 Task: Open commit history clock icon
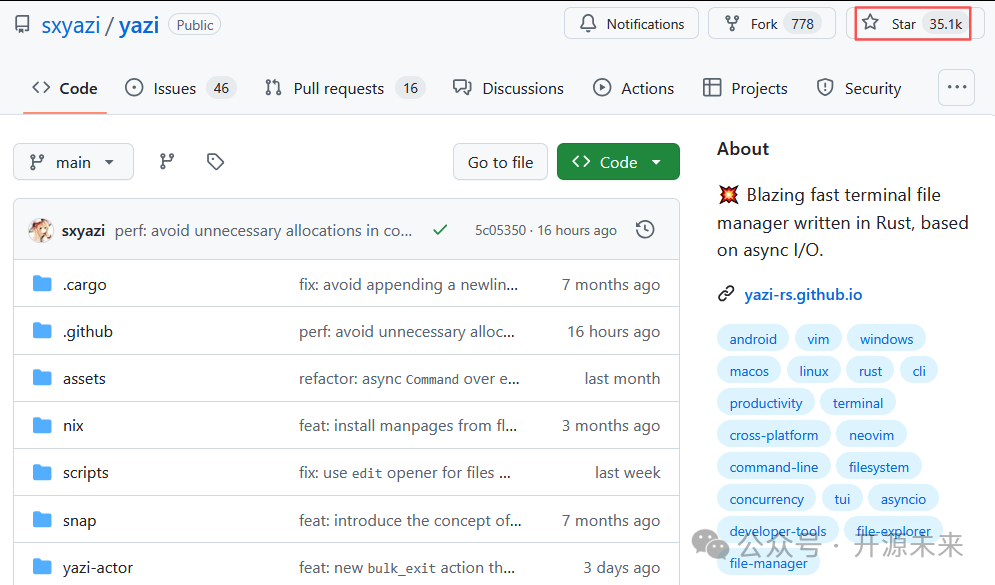645,230
